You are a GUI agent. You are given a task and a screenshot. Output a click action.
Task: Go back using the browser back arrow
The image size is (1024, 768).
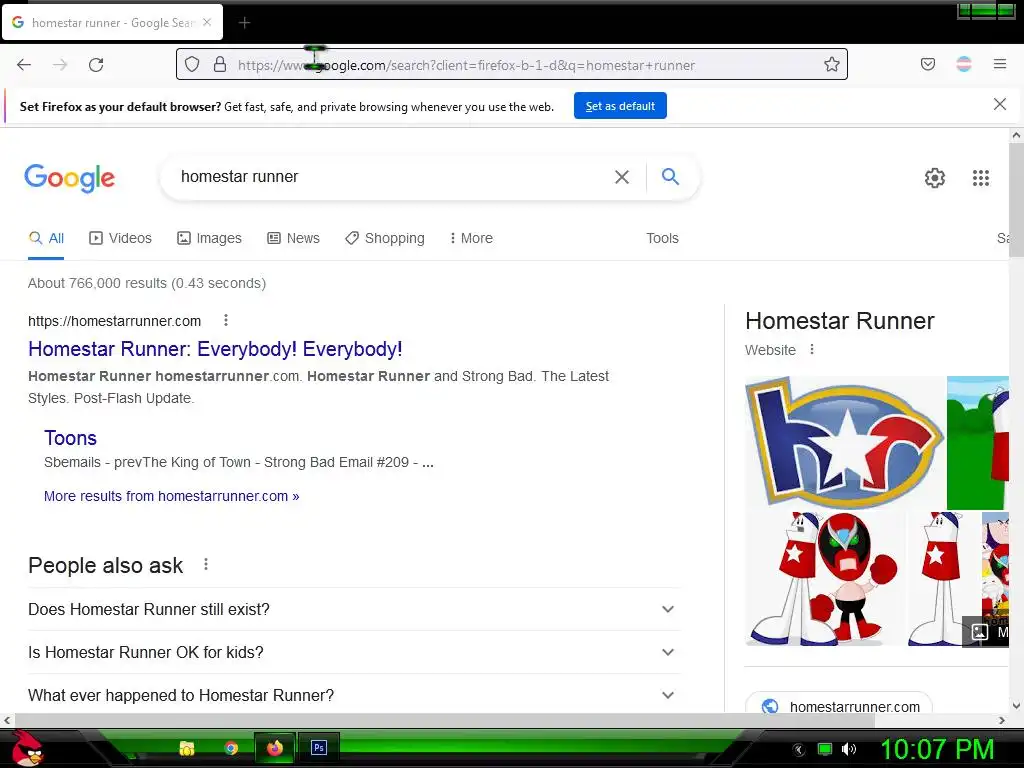coord(24,65)
